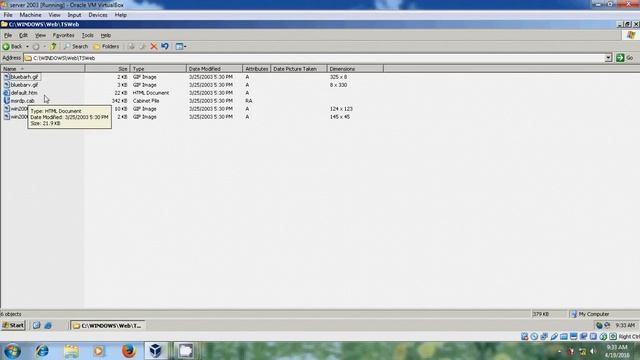
Task: Select the bluebarh.gif file
Action: pyautogui.click(x=24, y=77)
